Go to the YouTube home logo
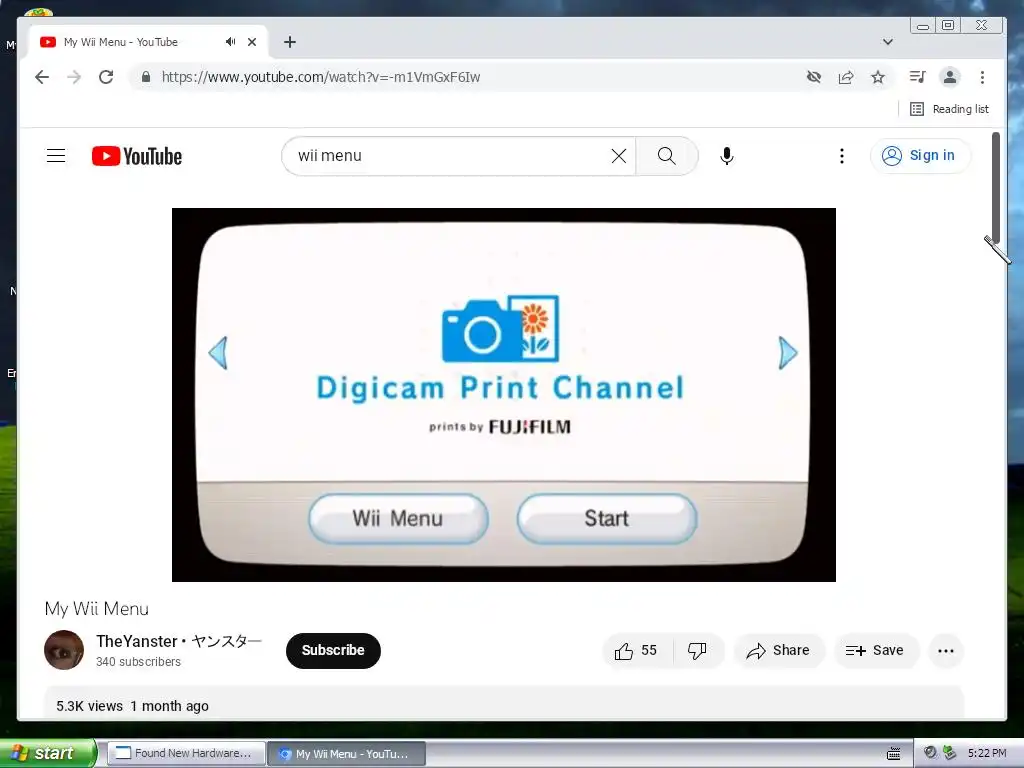Image resolution: width=1024 pixels, height=768 pixels. [x=137, y=156]
